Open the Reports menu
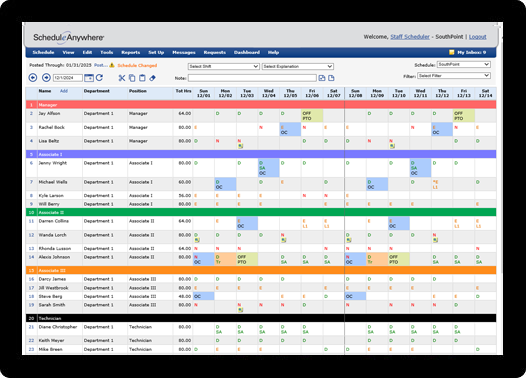This screenshot has height=378, width=526. [x=130, y=52]
